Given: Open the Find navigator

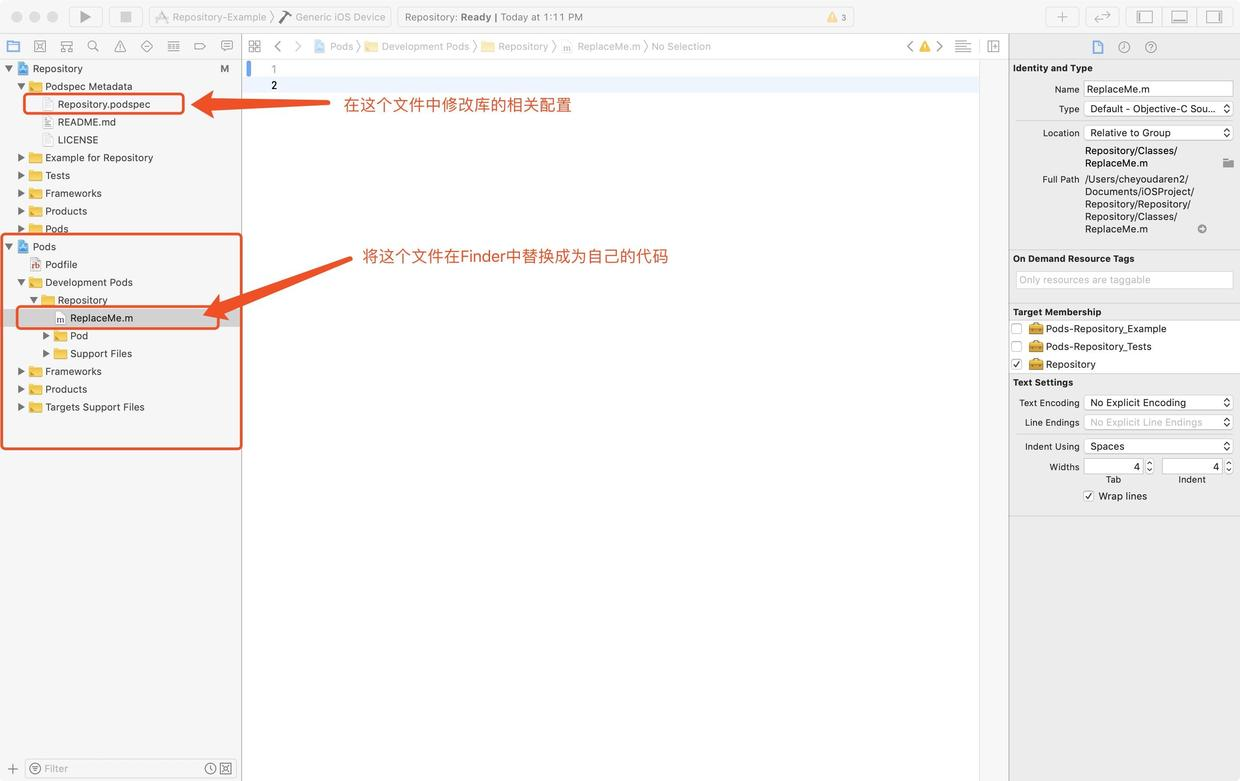Looking at the screenshot, I should click(90, 45).
